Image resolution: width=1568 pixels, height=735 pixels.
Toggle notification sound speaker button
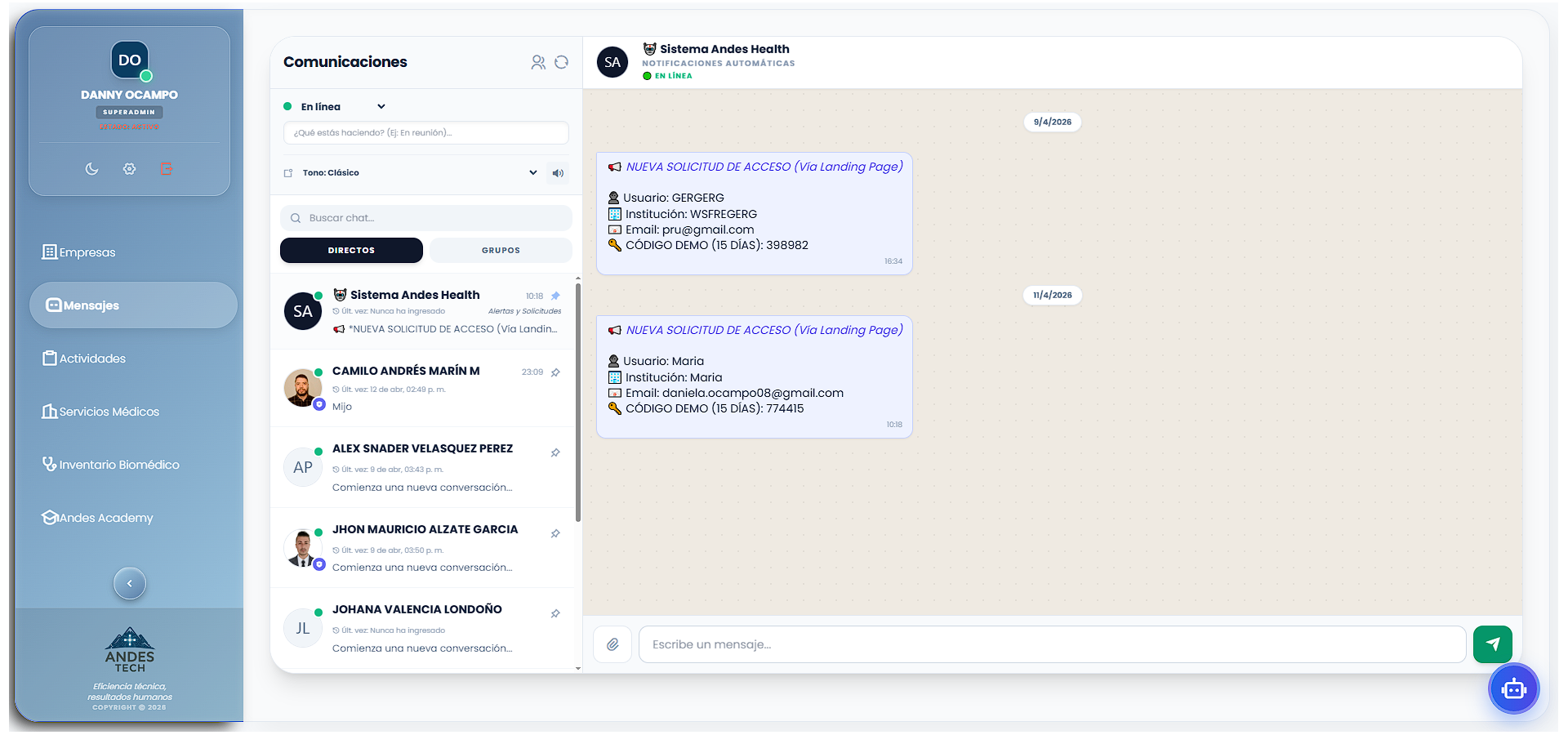pyautogui.click(x=558, y=173)
